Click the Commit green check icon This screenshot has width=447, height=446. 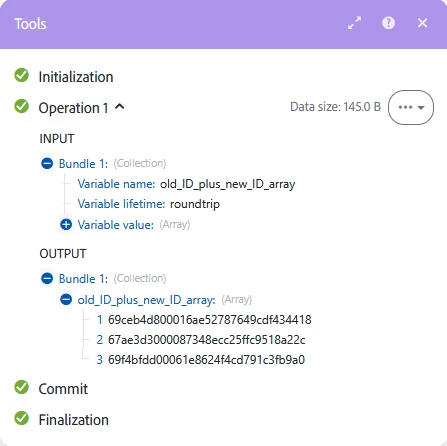pos(22,387)
